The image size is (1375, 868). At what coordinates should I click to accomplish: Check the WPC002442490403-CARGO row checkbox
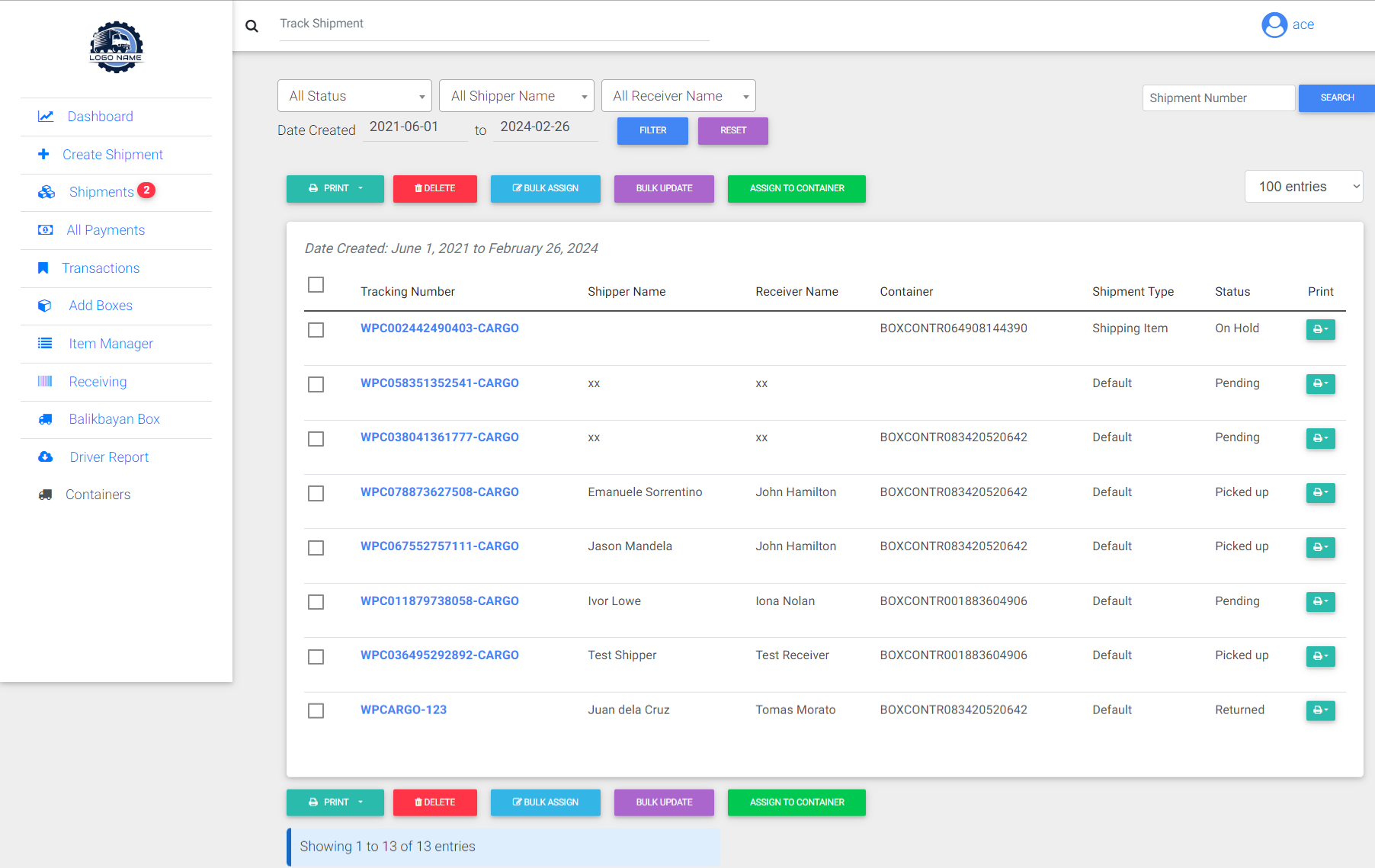coord(316,330)
